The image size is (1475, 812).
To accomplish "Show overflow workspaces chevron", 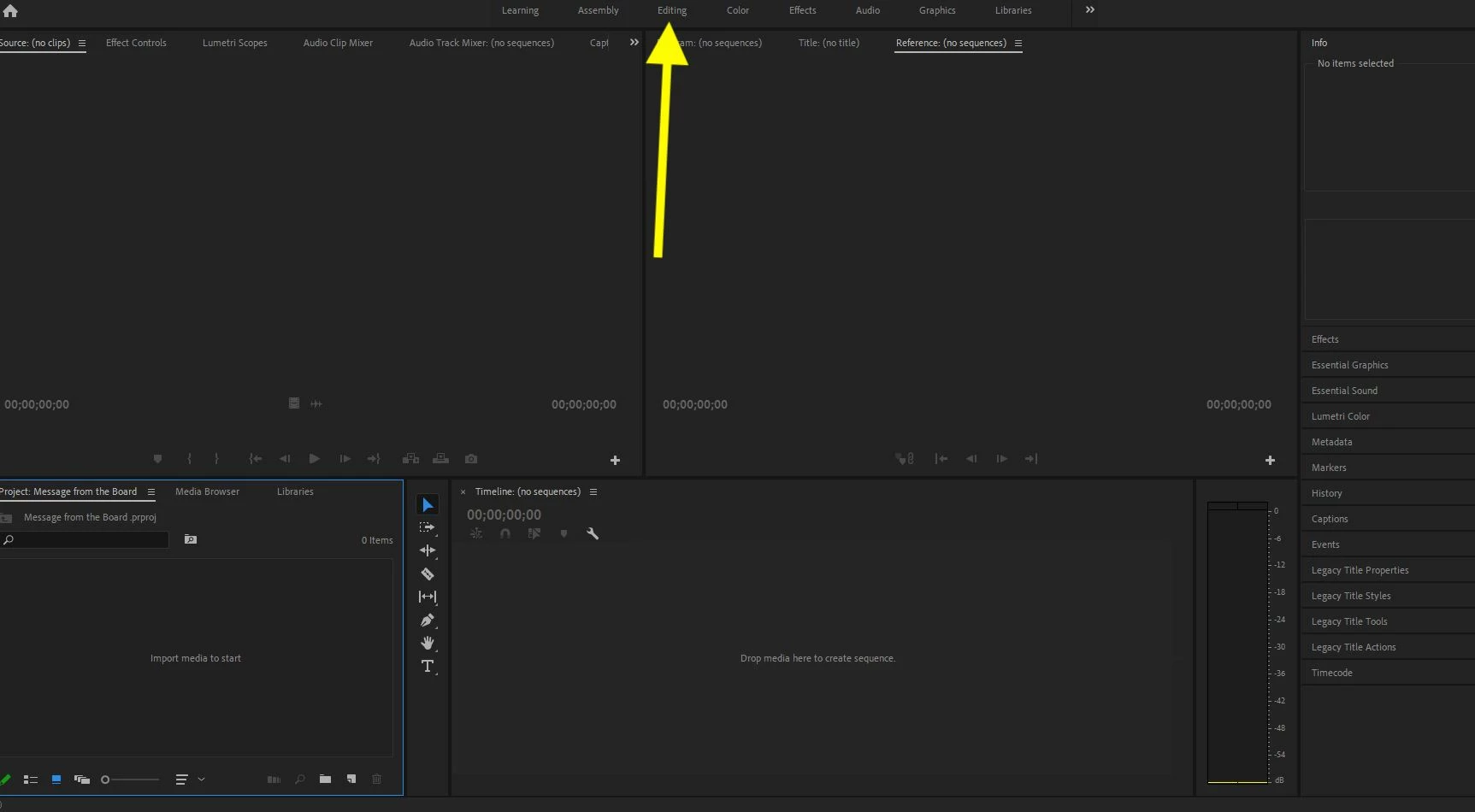I will click(x=1090, y=10).
